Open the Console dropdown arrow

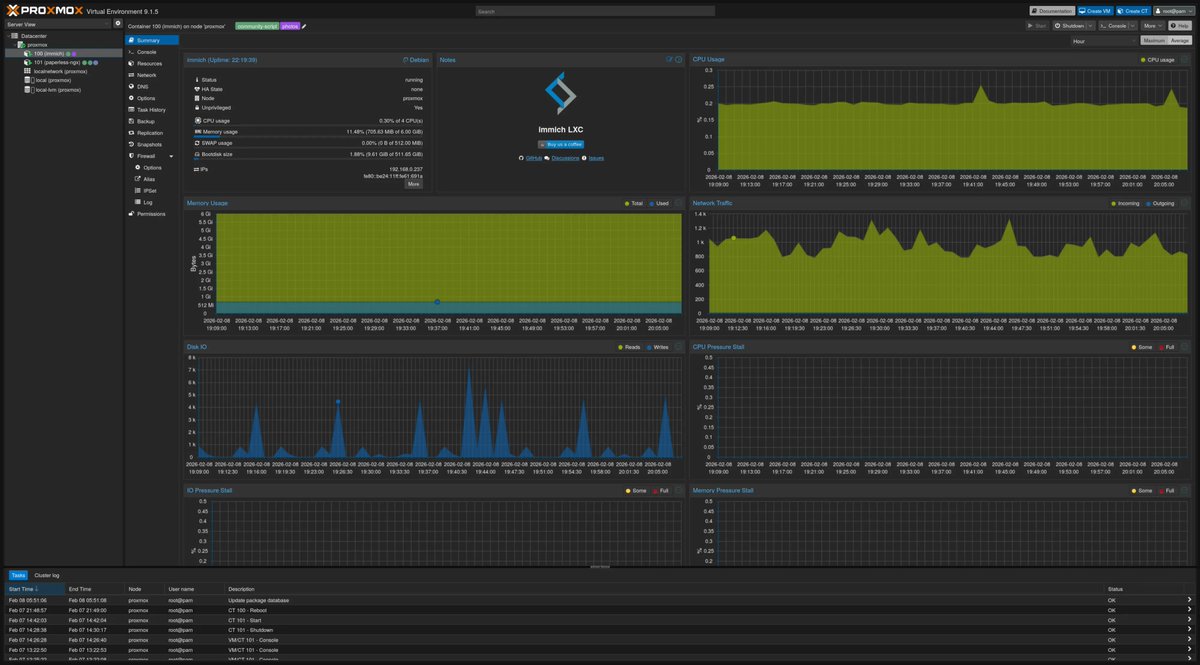pyautogui.click(x=1134, y=26)
